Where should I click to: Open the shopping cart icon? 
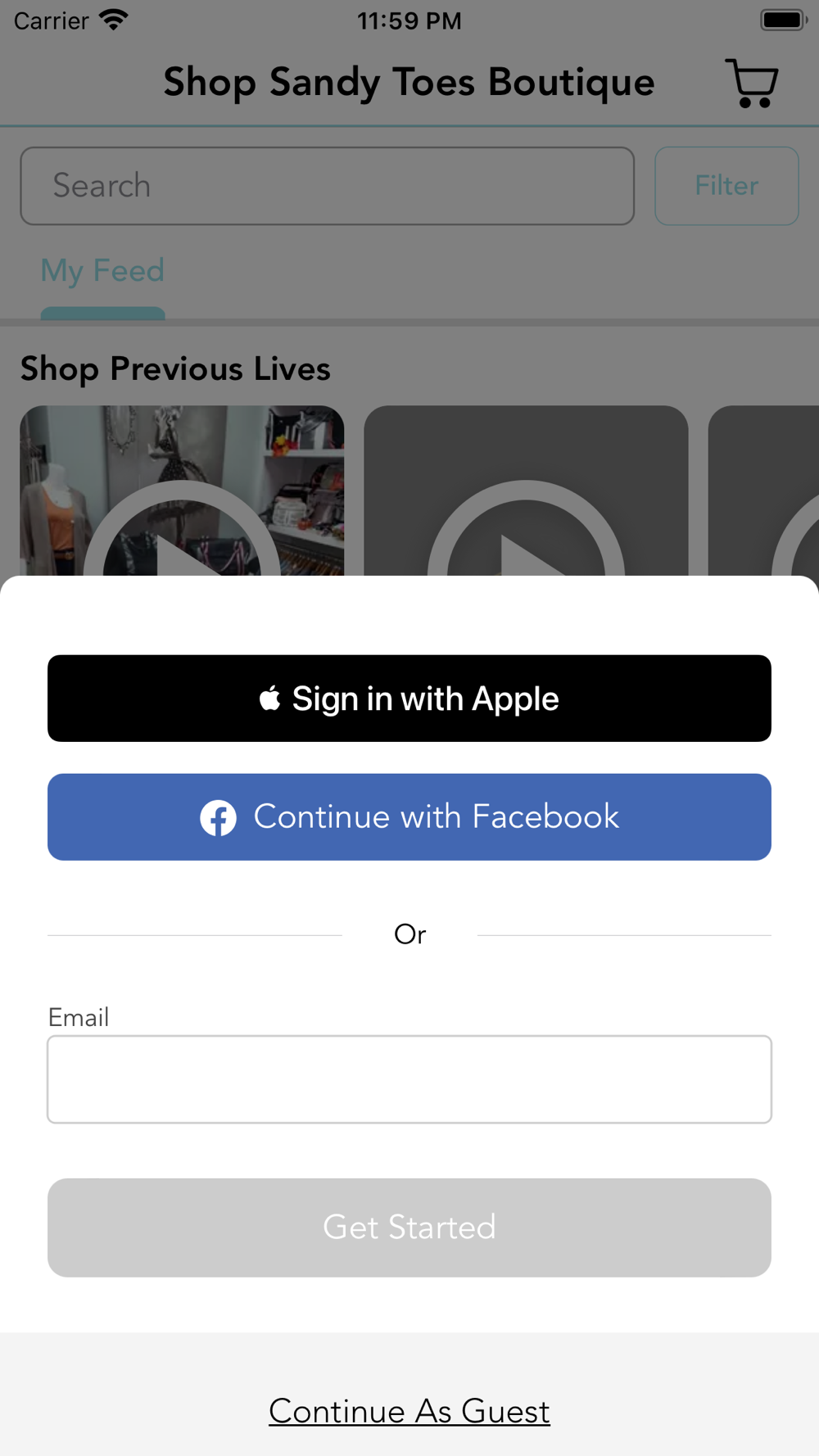pyautogui.click(x=751, y=83)
